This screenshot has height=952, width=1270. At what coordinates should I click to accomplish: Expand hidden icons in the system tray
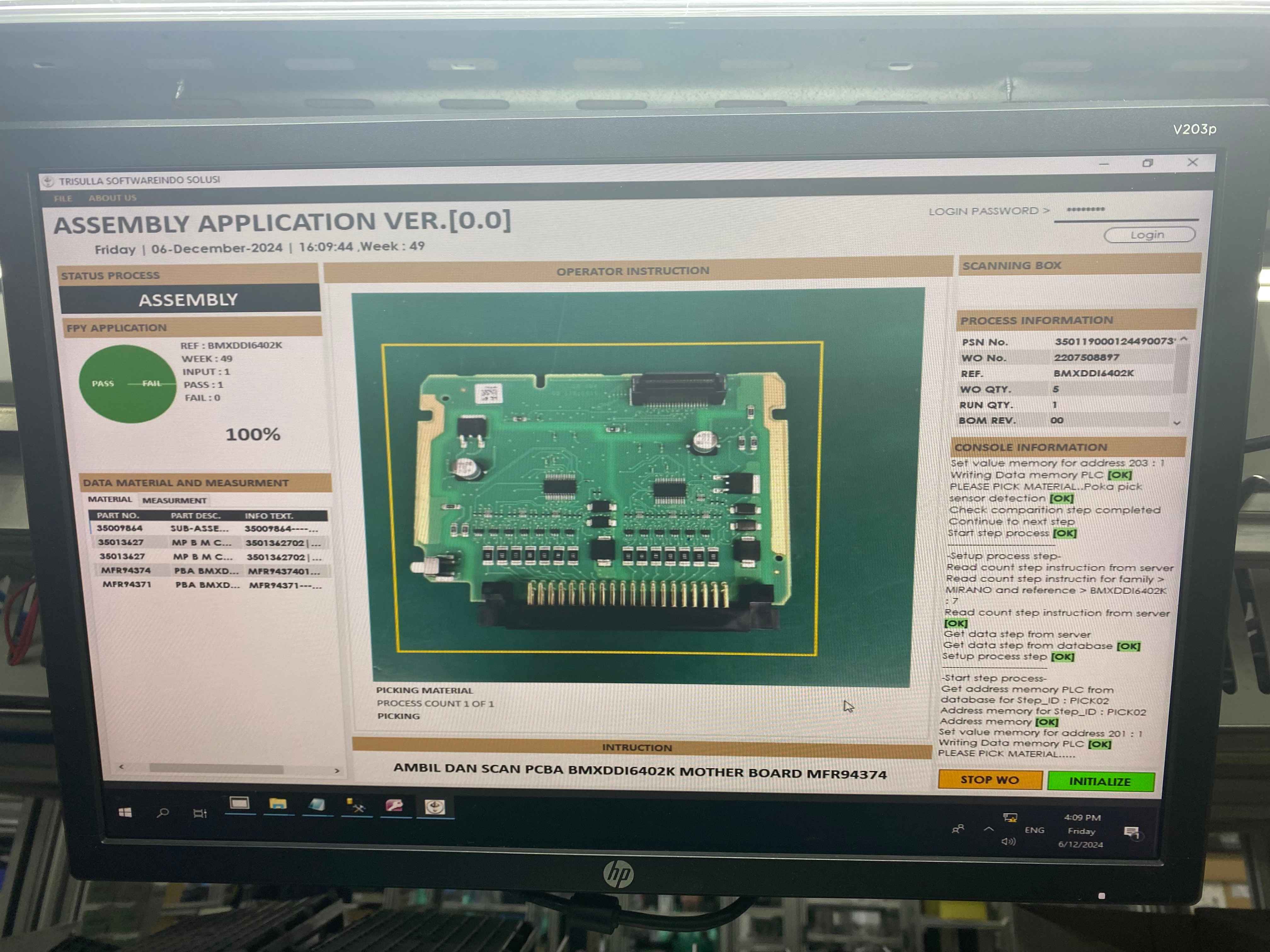pos(989,829)
